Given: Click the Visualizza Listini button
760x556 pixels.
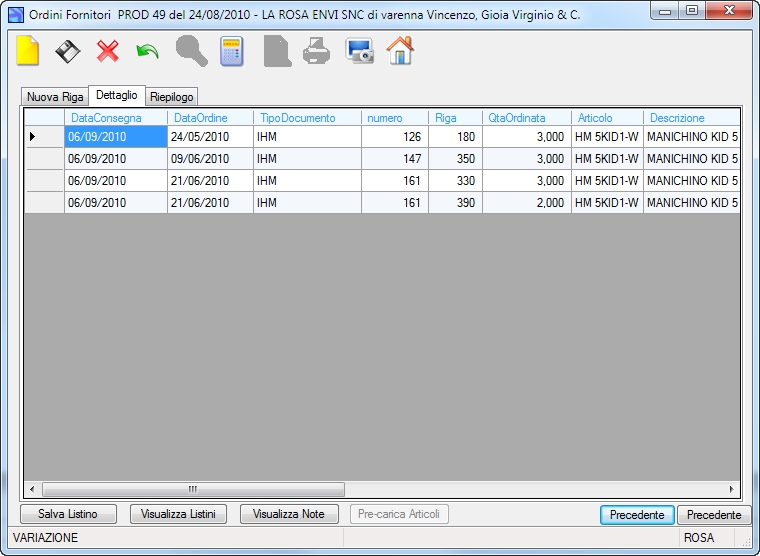Looking at the screenshot, I should click(x=178, y=514).
